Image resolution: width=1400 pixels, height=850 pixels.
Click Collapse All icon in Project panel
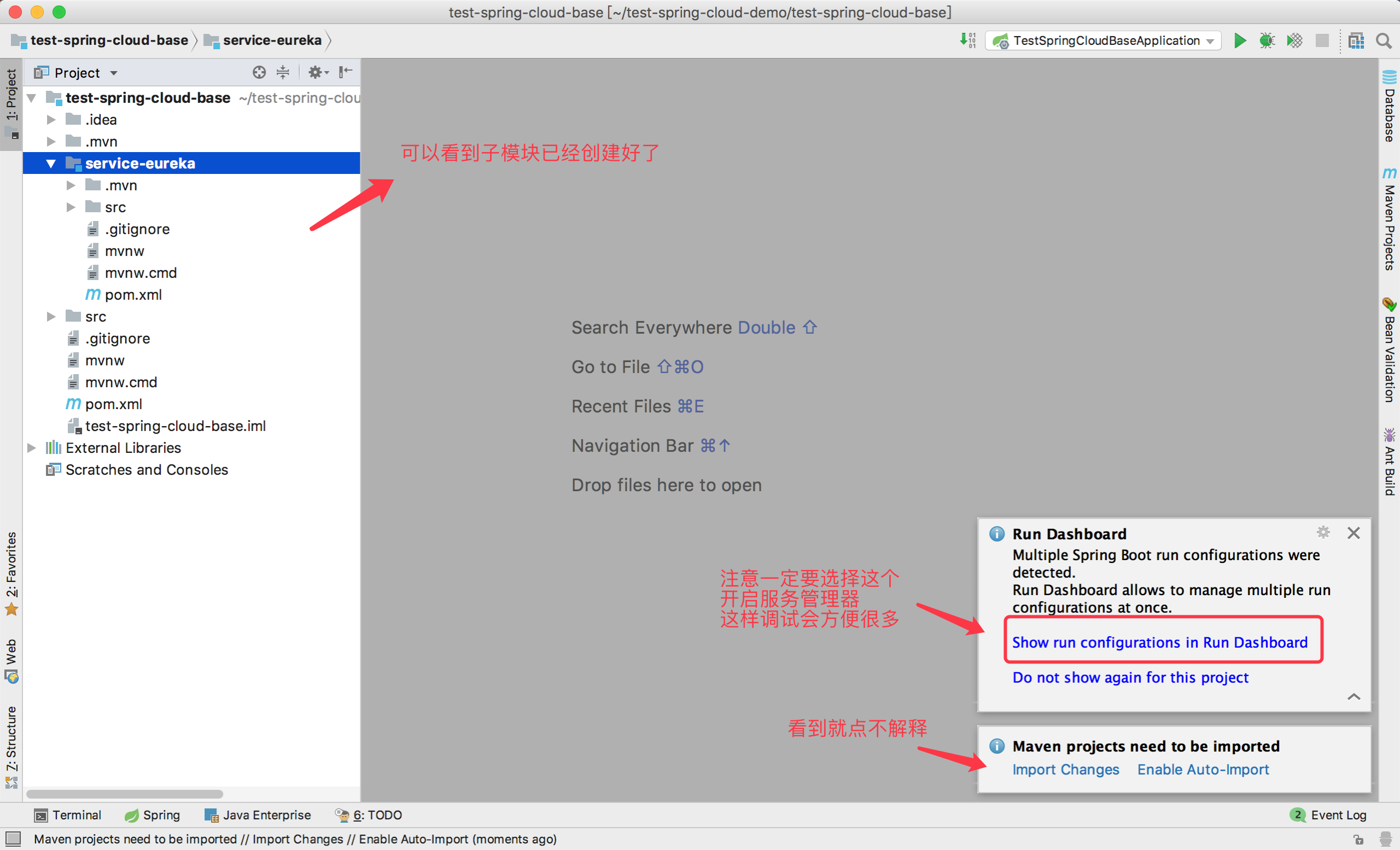pos(282,72)
